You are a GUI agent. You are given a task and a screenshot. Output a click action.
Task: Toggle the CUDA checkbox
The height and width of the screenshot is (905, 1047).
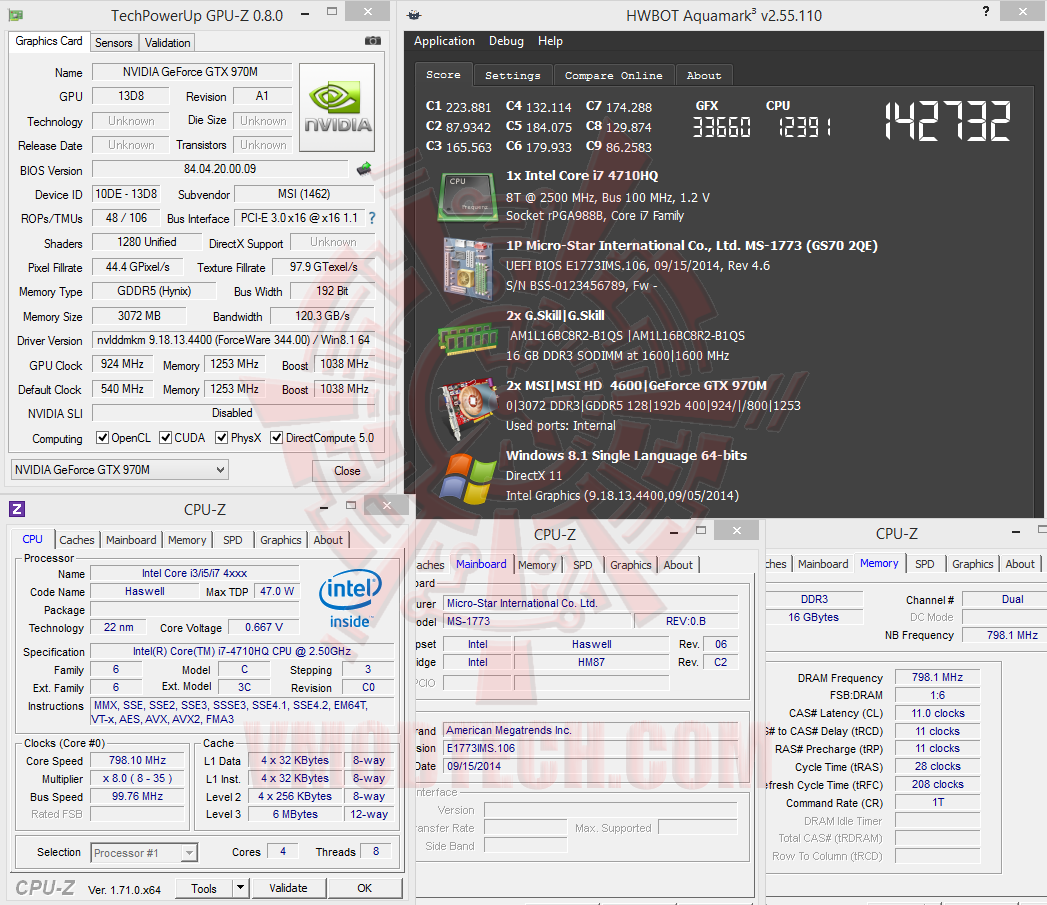click(x=166, y=438)
